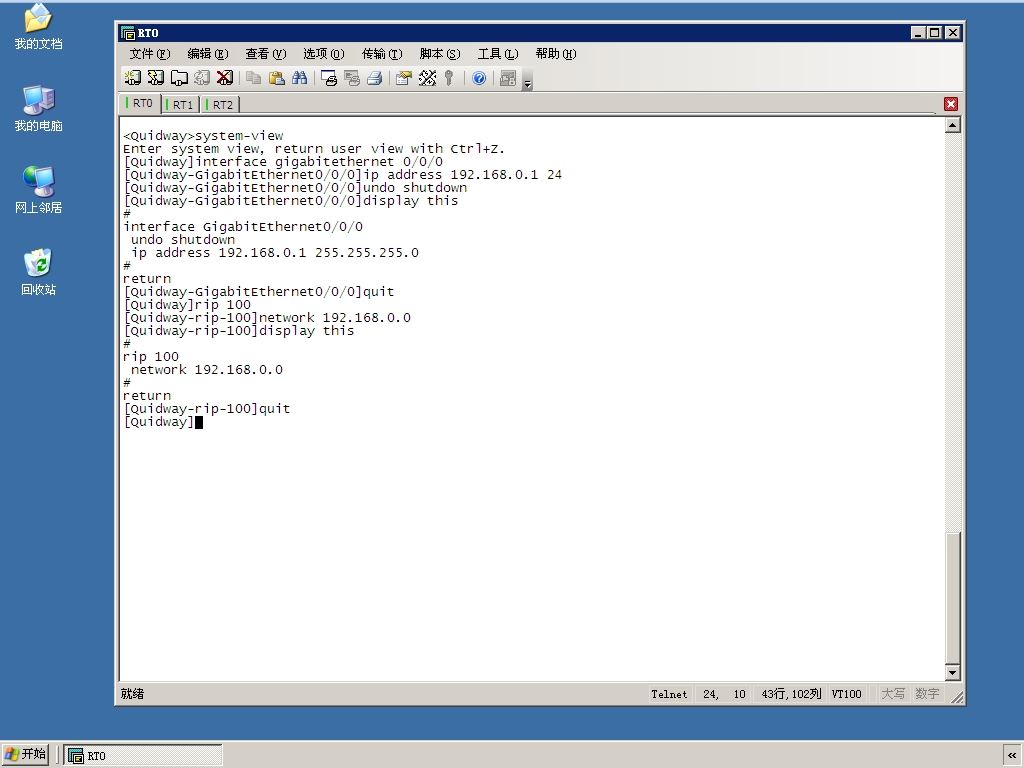
Task: Click the terminal scrollbar up arrow
Action: click(953, 125)
